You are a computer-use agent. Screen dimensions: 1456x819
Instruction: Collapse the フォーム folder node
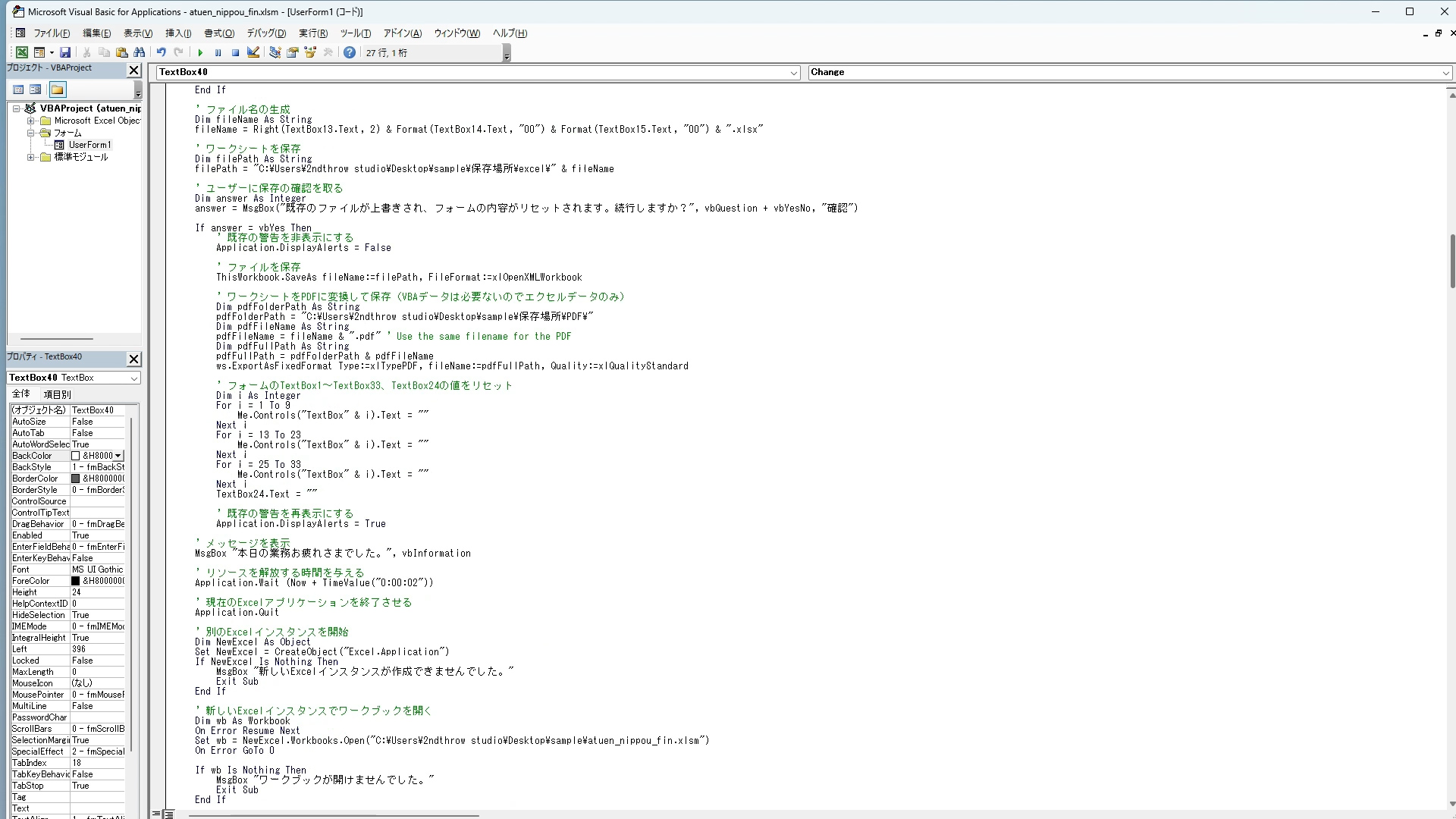[31, 133]
